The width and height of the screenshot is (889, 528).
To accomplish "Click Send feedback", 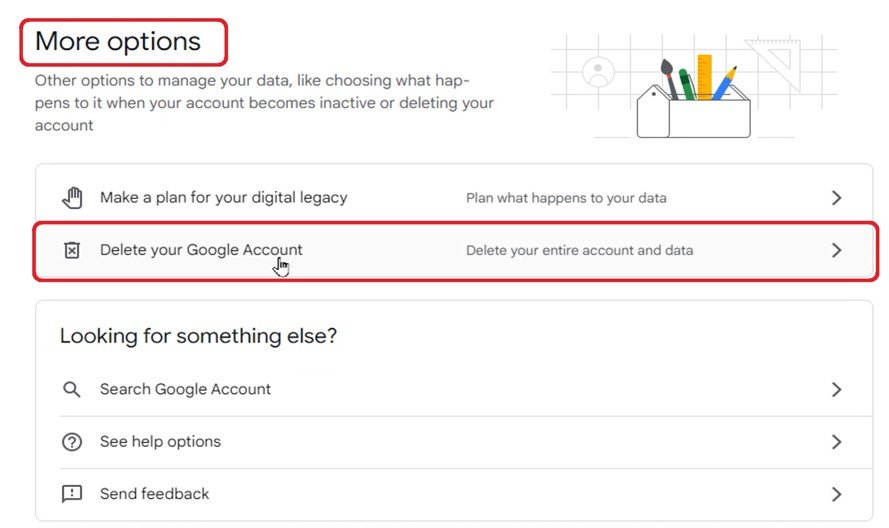I will (x=154, y=494).
